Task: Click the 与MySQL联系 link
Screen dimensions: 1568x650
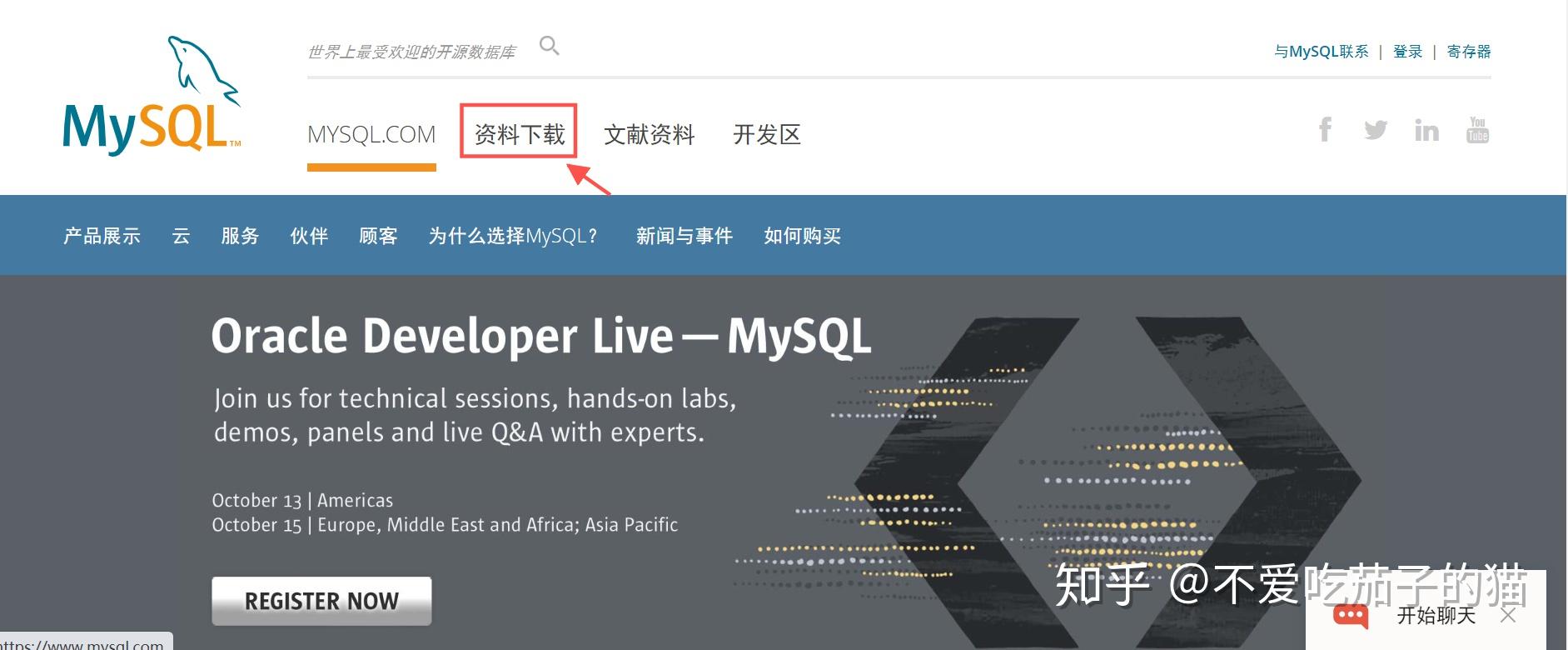Action: click(1322, 52)
